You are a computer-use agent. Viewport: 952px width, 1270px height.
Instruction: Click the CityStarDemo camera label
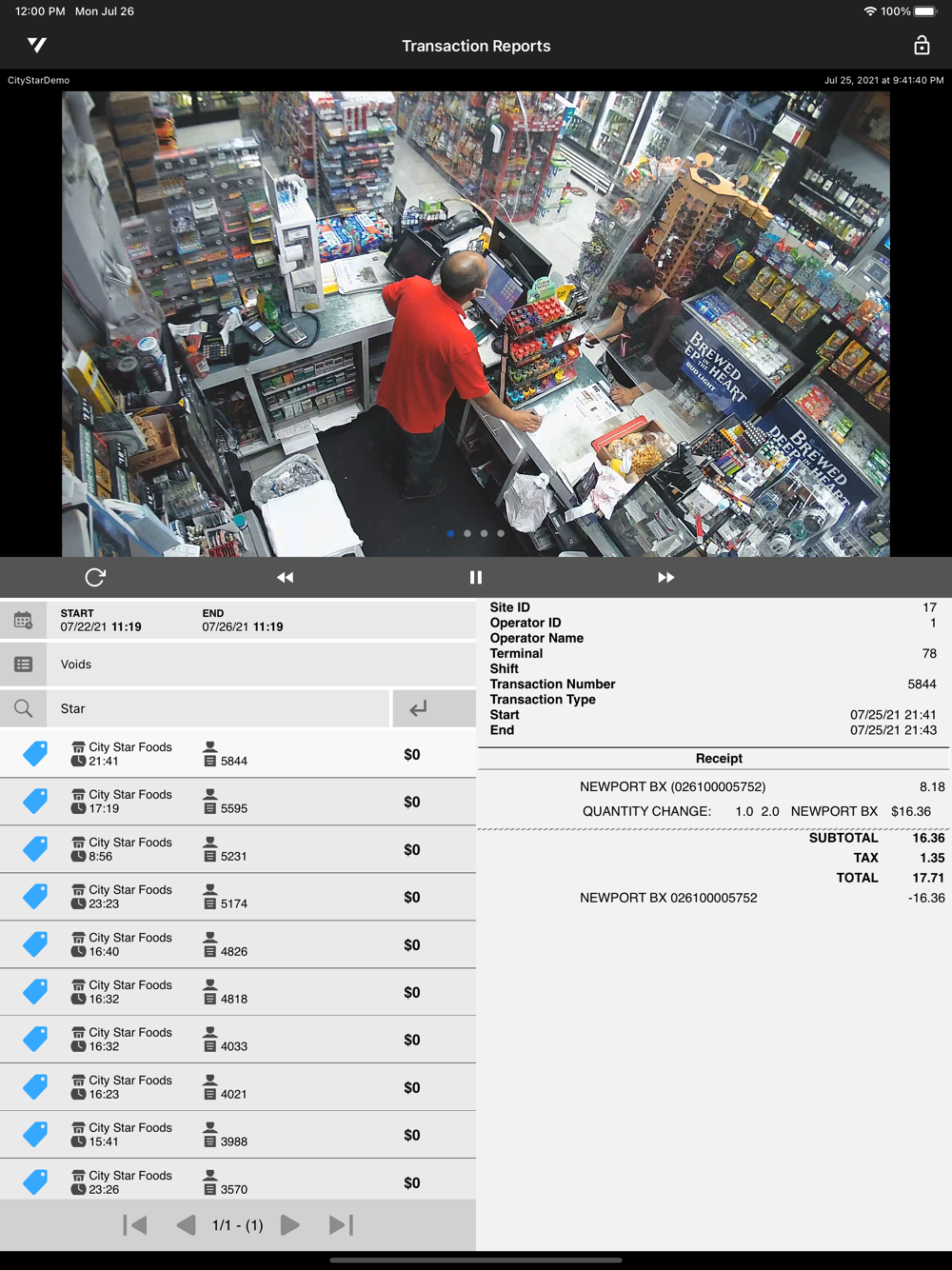pos(38,80)
